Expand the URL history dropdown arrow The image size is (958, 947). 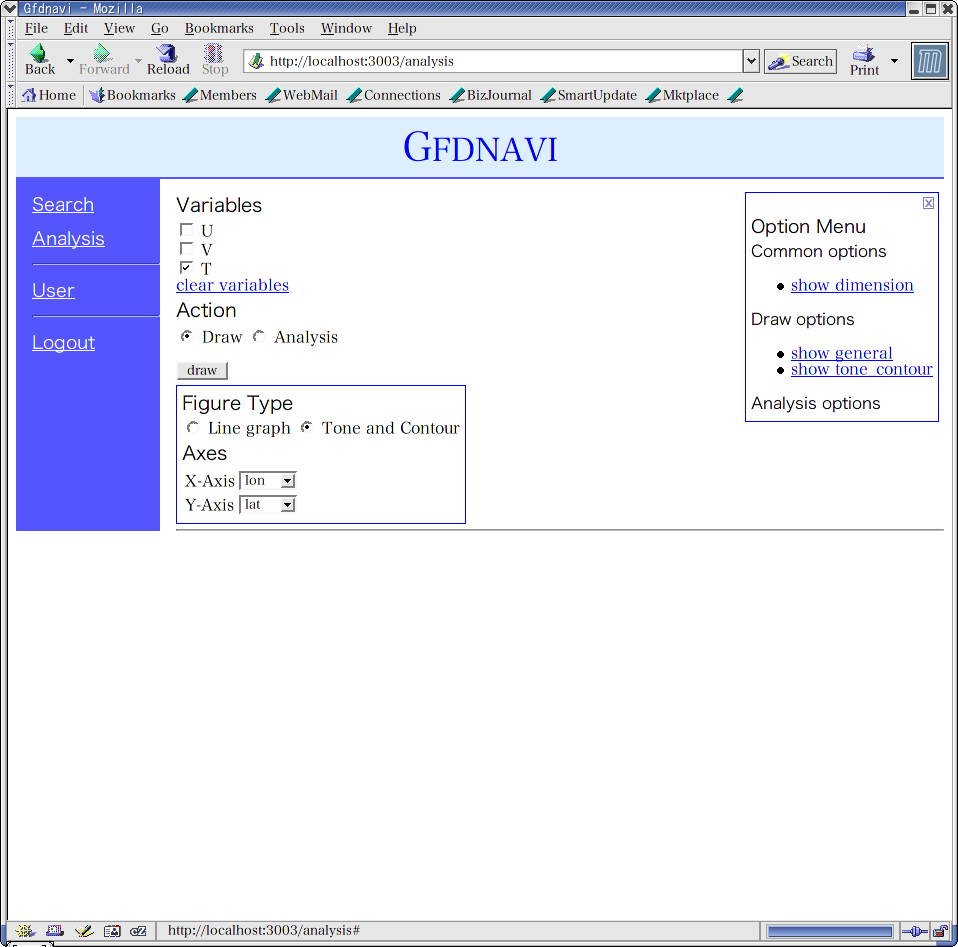tap(751, 61)
